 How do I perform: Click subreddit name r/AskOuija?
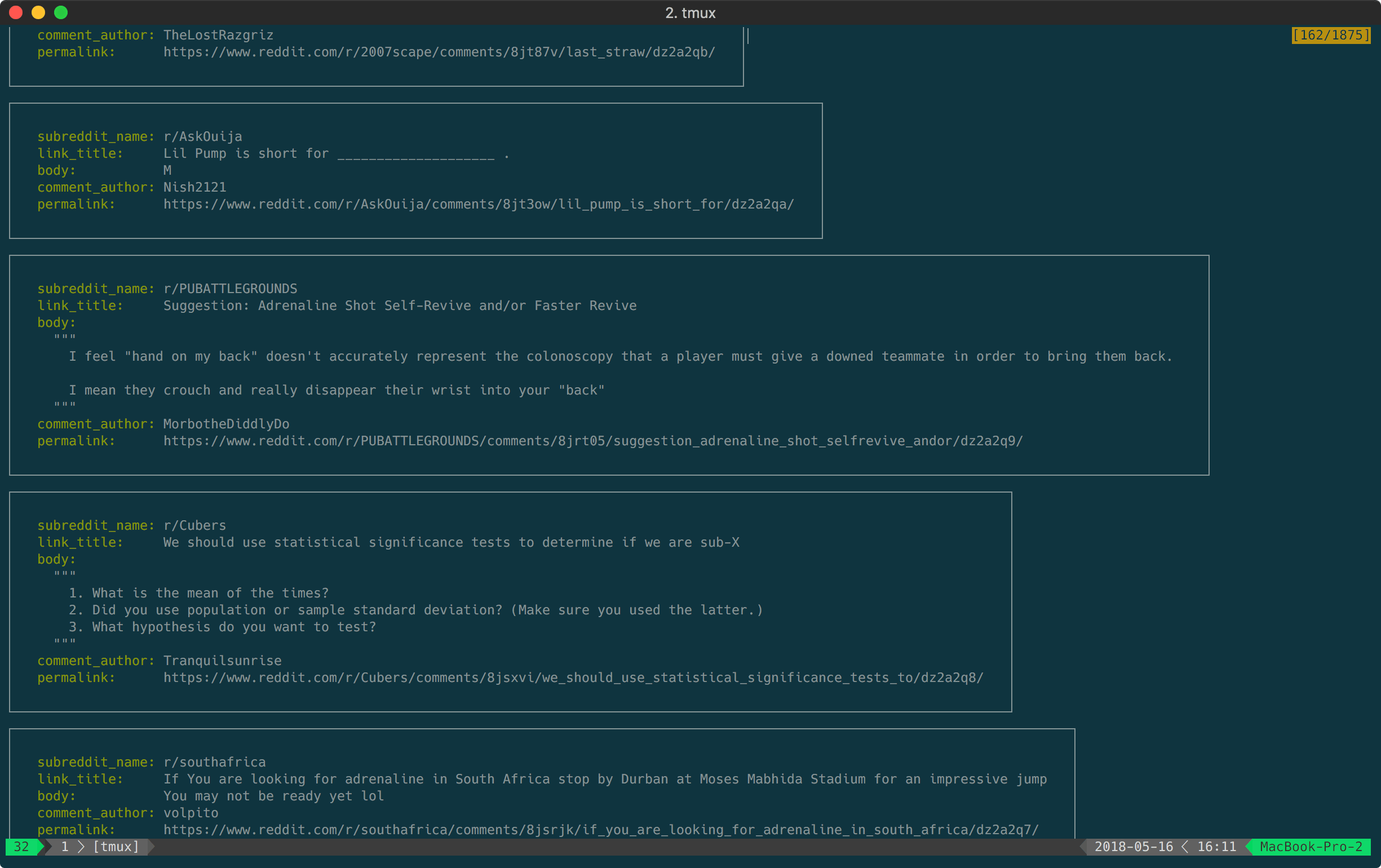[203, 137]
